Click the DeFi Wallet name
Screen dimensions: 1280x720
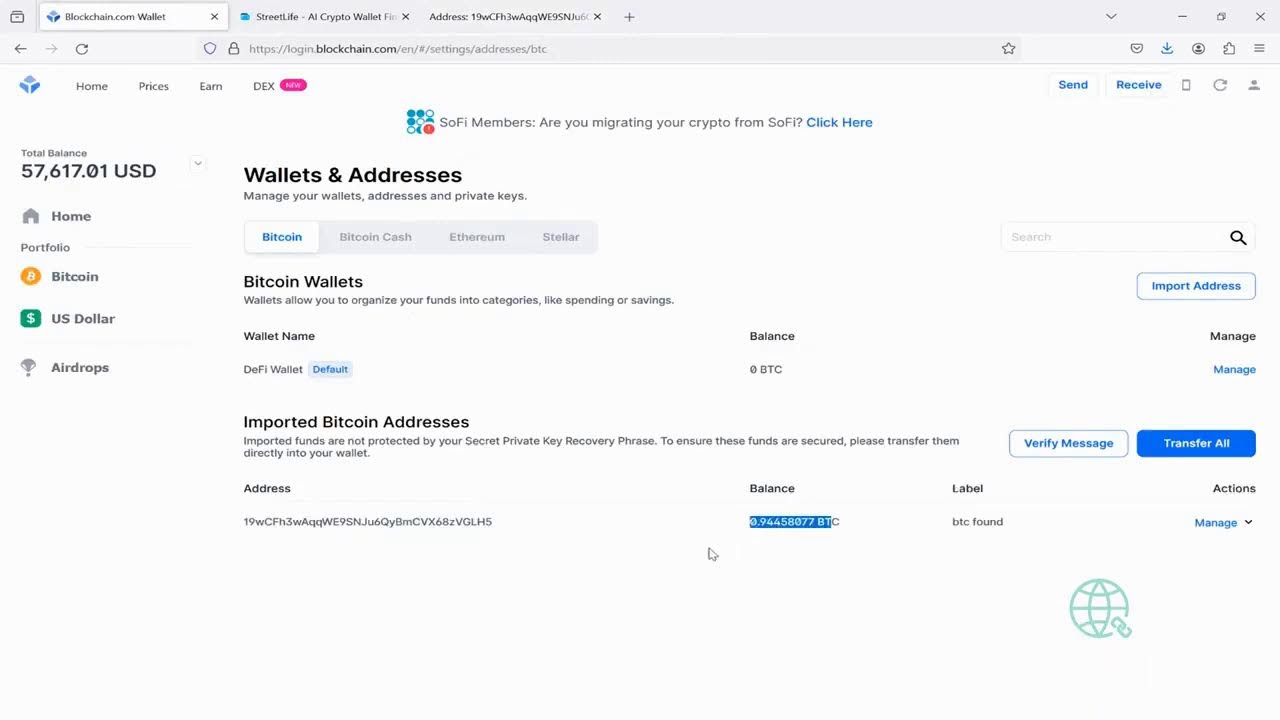point(273,369)
